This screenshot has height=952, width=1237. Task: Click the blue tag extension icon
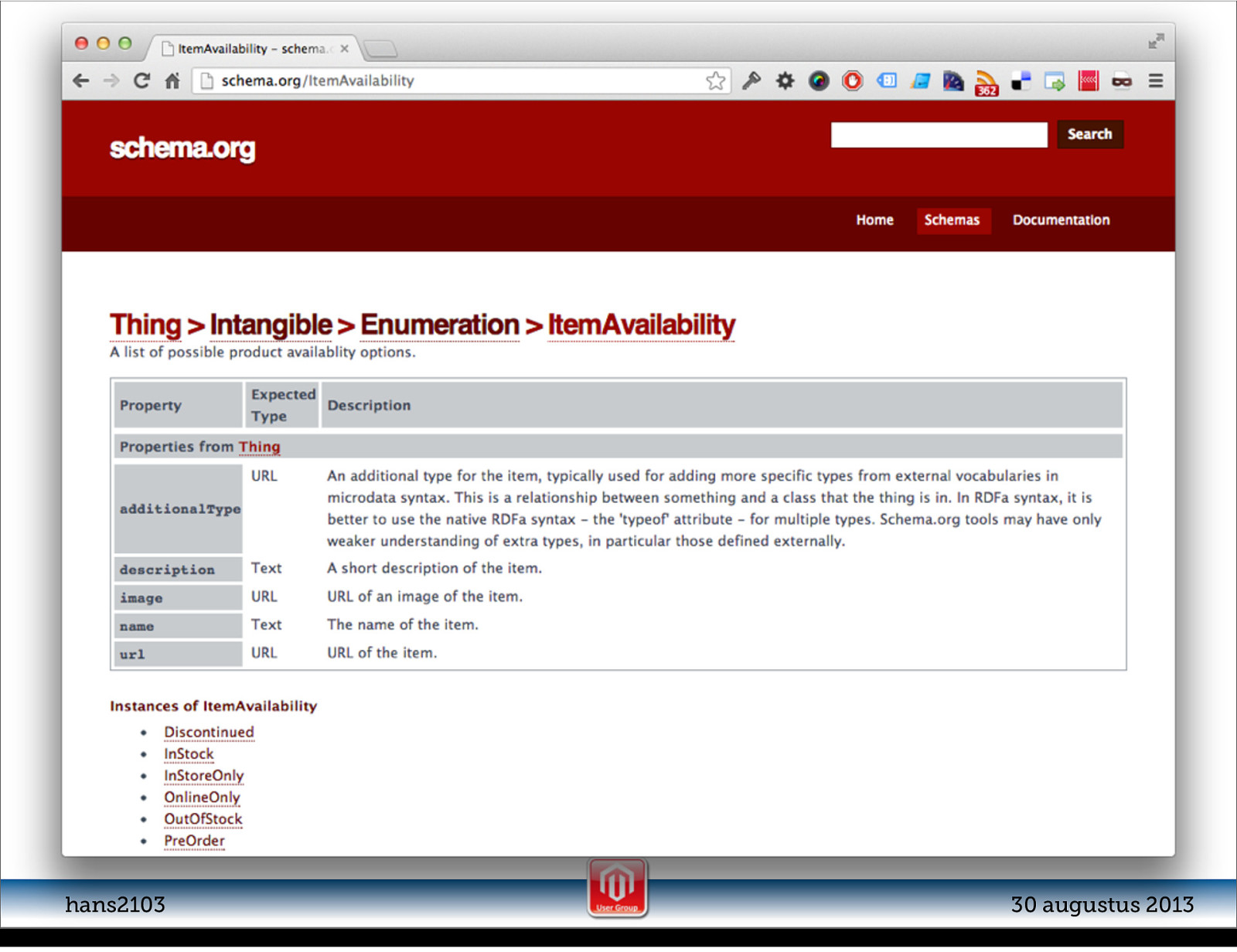click(887, 80)
